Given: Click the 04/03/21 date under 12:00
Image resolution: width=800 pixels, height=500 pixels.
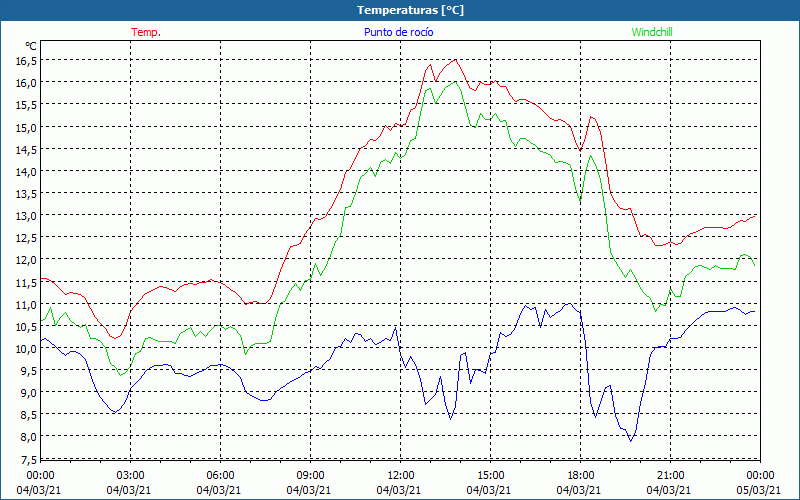Looking at the screenshot, I should click(399, 490).
